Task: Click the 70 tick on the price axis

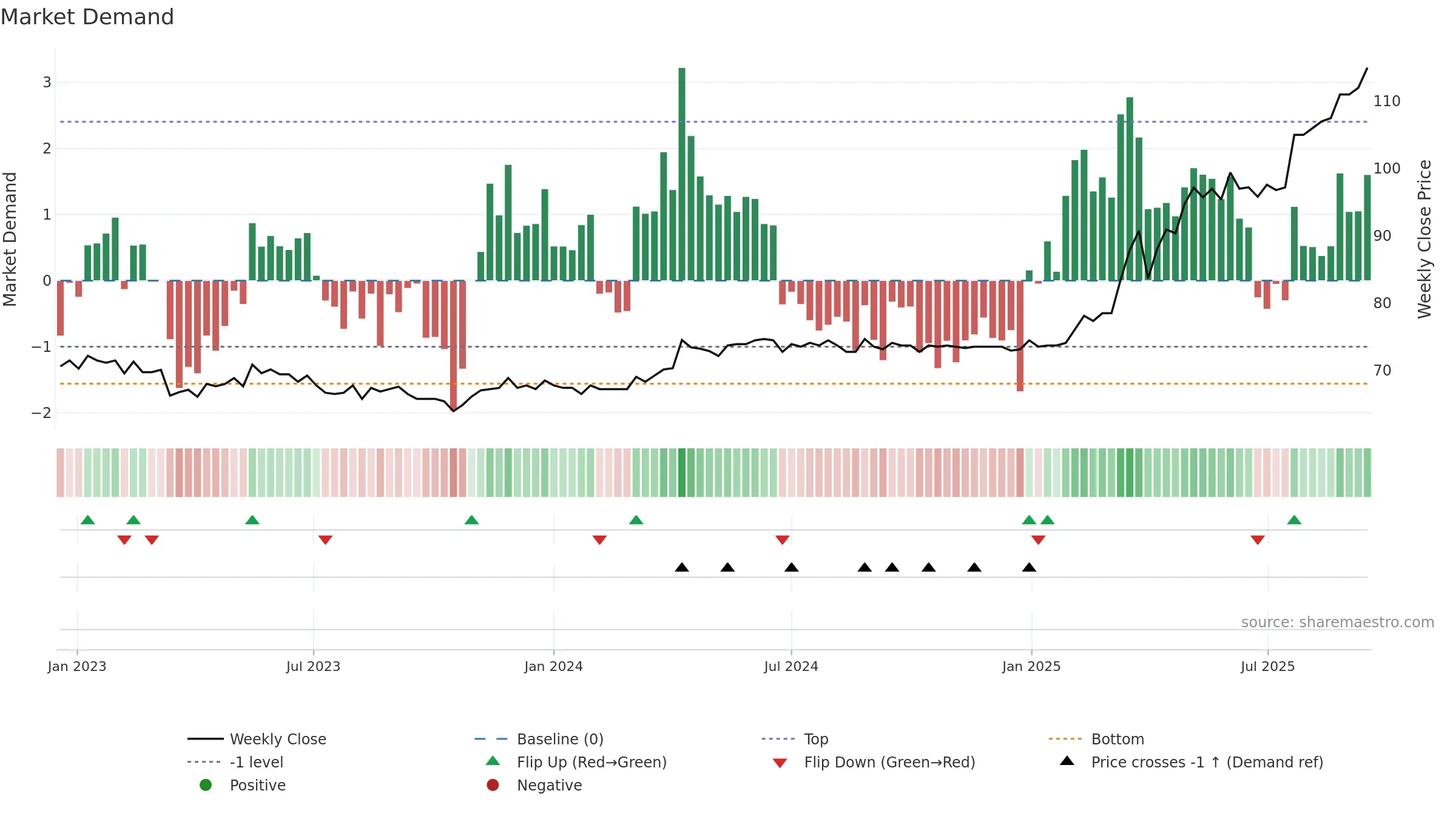Action: (1383, 370)
